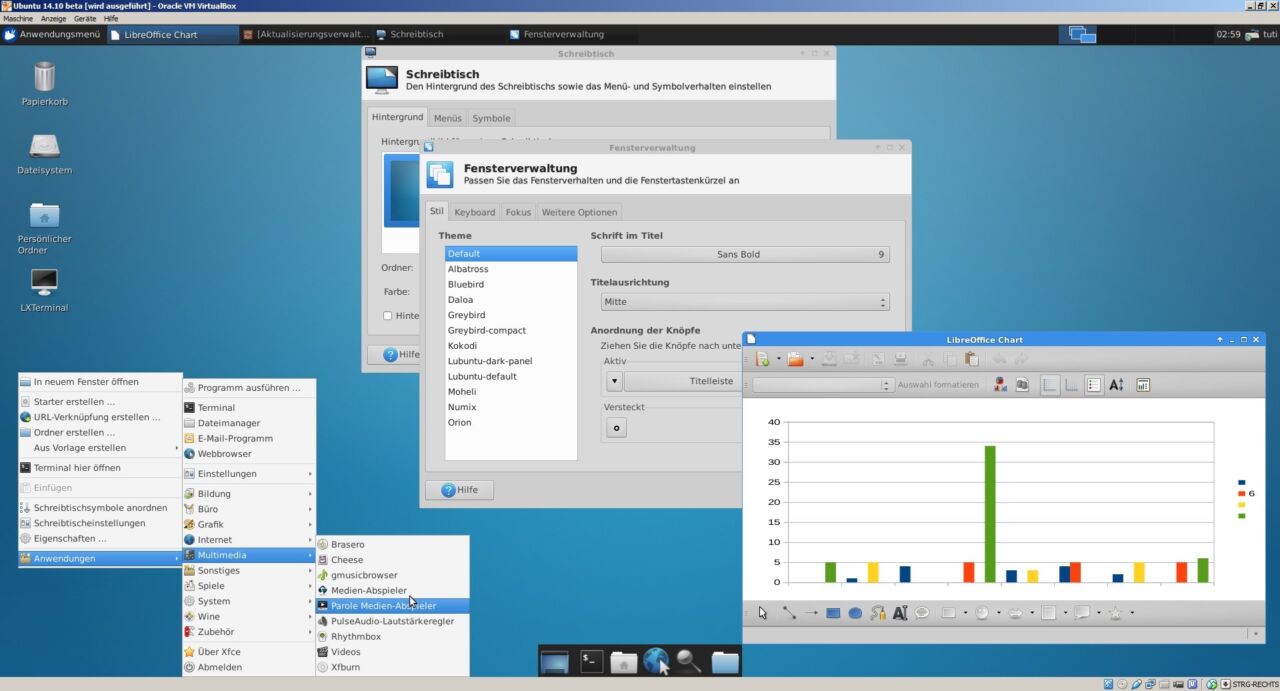Open the chart Data Table icon
The width and height of the screenshot is (1280, 691).
point(1022,384)
